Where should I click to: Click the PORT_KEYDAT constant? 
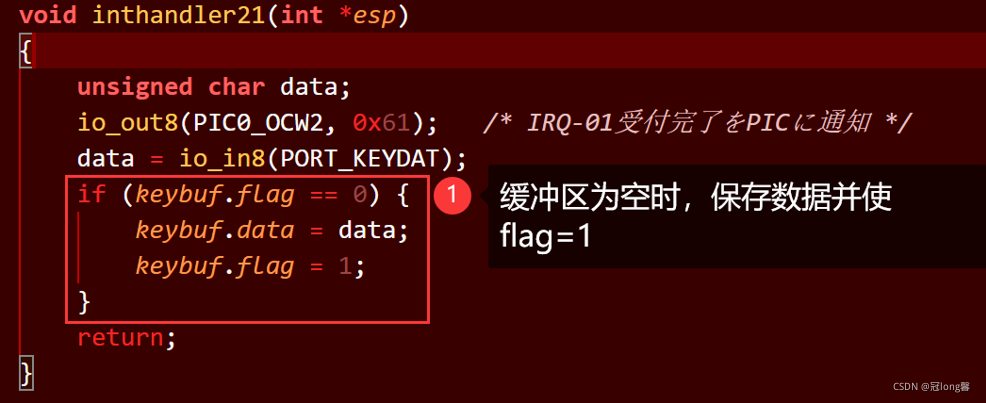tap(360, 160)
